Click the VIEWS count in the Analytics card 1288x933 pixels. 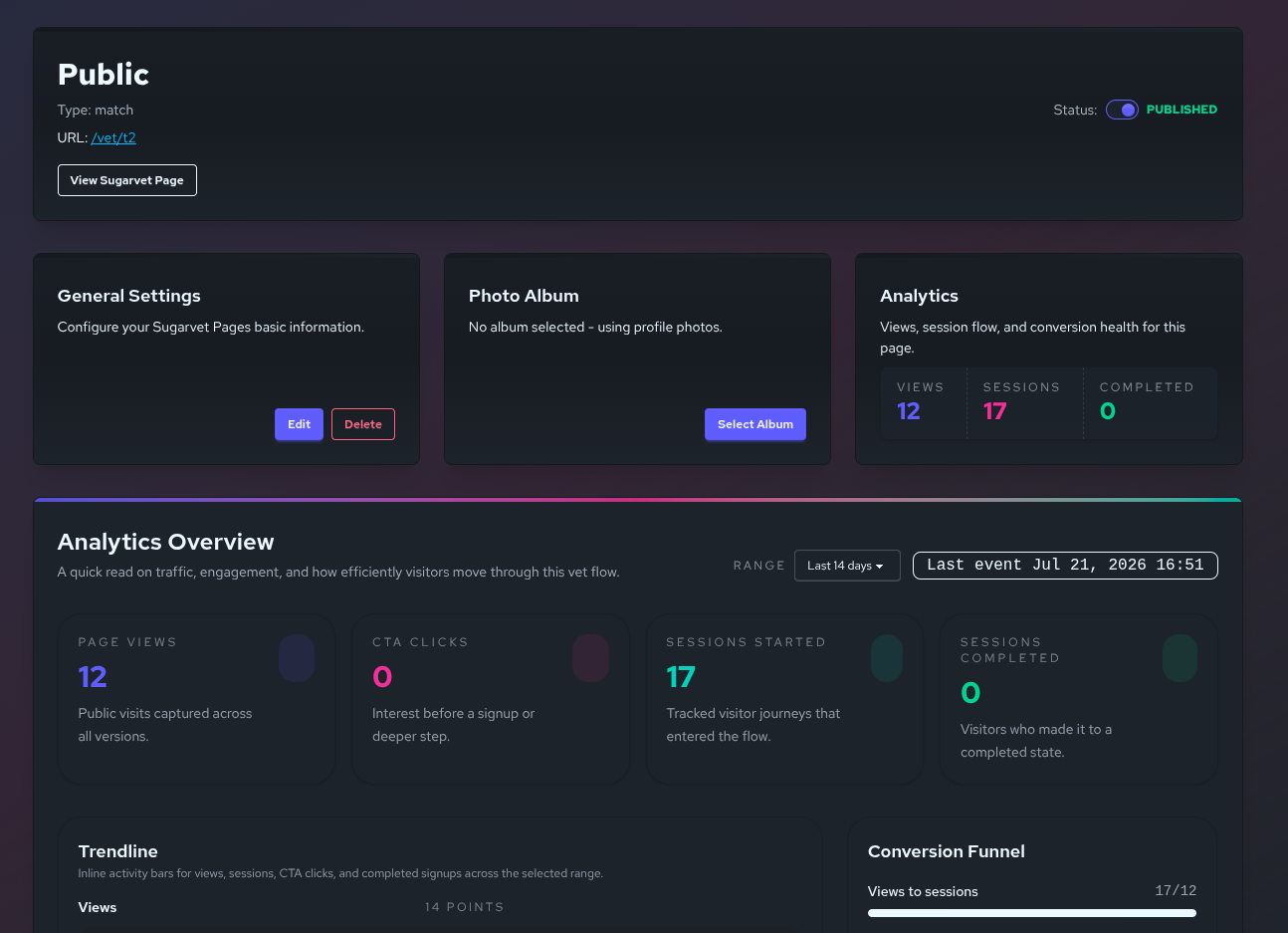point(909,411)
